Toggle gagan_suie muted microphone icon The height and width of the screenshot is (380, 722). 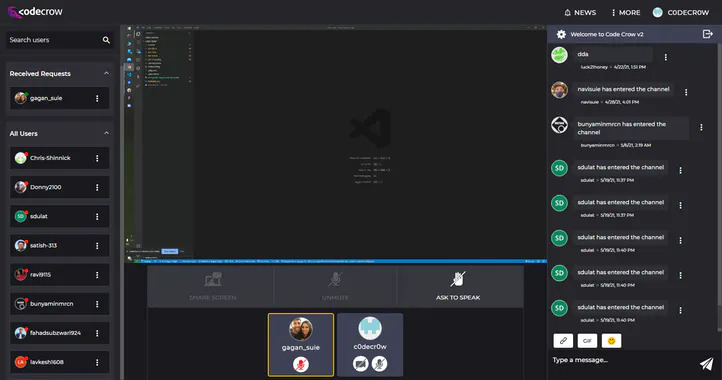pos(301,365)
